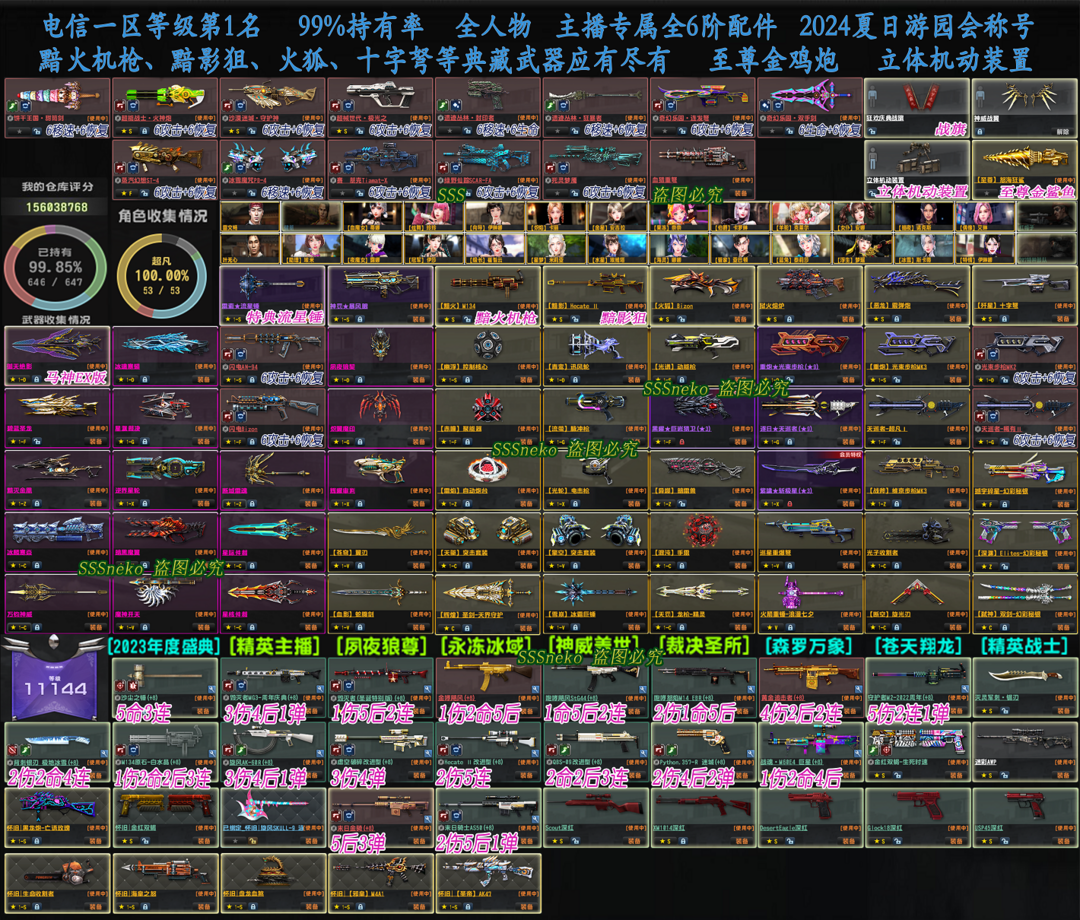The image size is (1080, 920).
Task: Select the 怀旧|生命收割者 chainsaw
Action: point(57,883)
